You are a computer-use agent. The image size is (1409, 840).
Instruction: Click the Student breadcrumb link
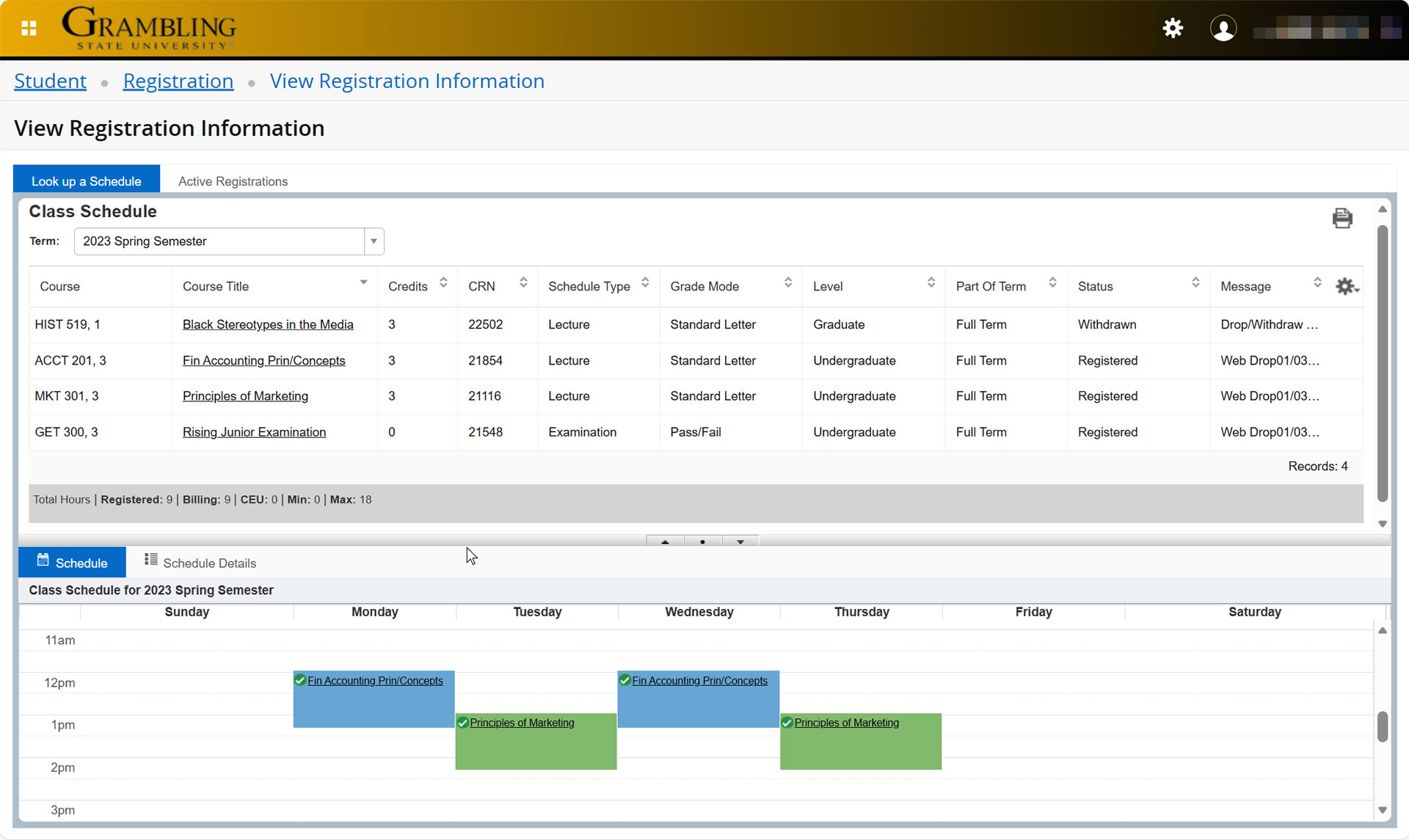50,81
